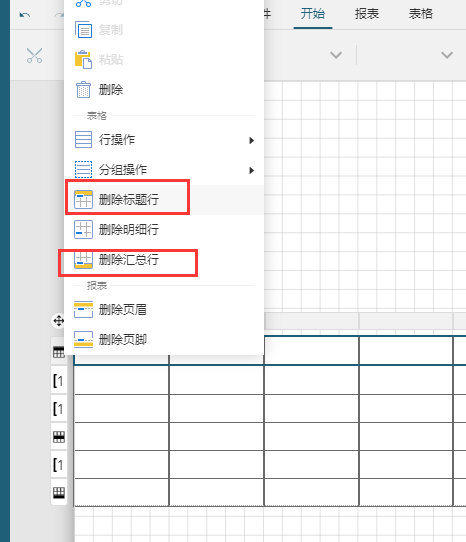Screen dimensions: 466x542
Task: Click the table header row handle icon
Action: (x=58, y=352)
